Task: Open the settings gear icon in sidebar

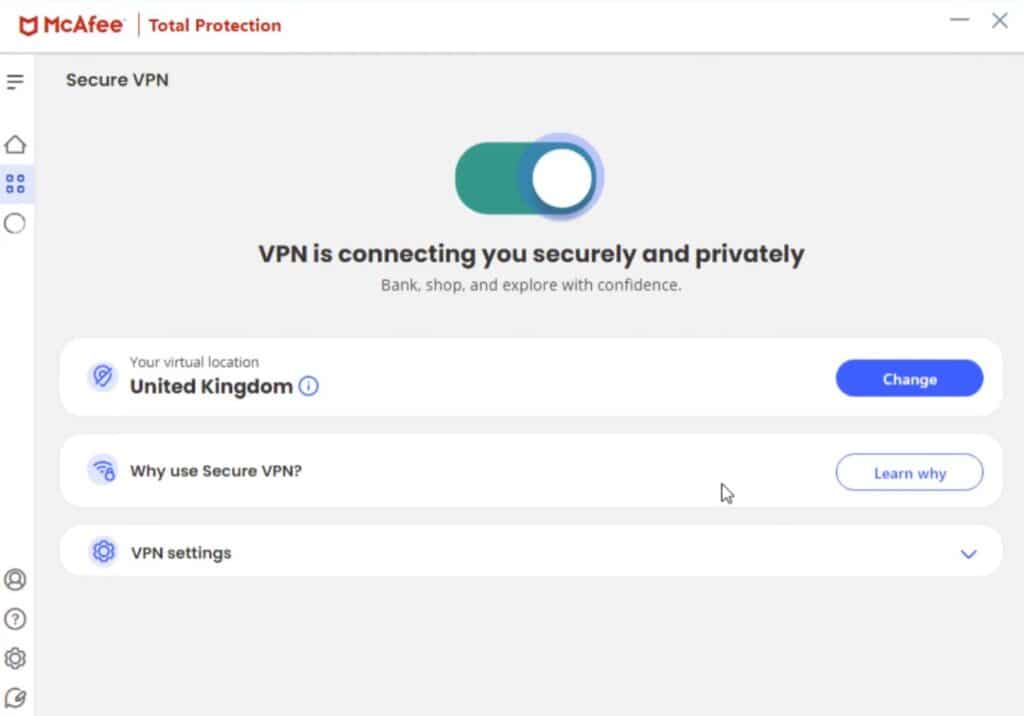Action: coord(15,659)
